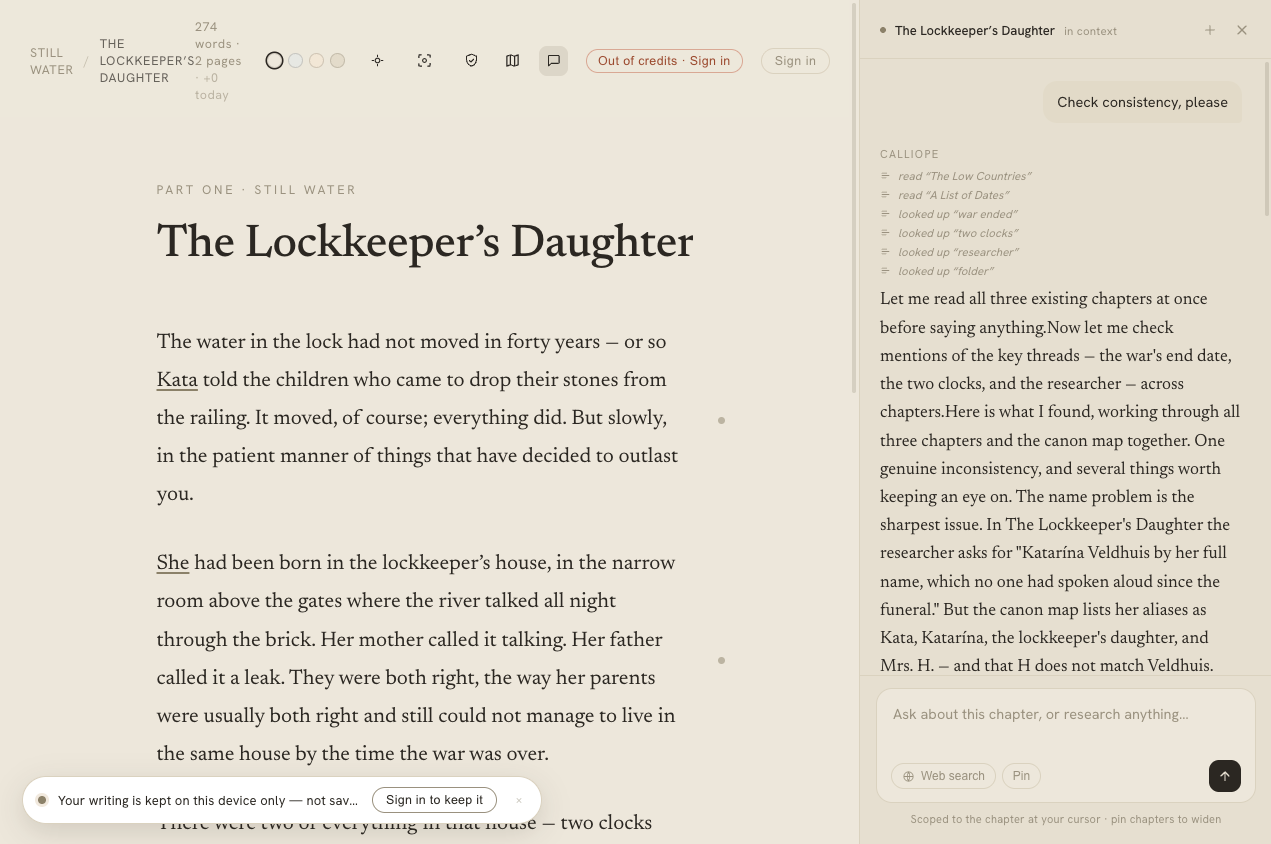Close the Calliope chat panel

click(1242, 30)
